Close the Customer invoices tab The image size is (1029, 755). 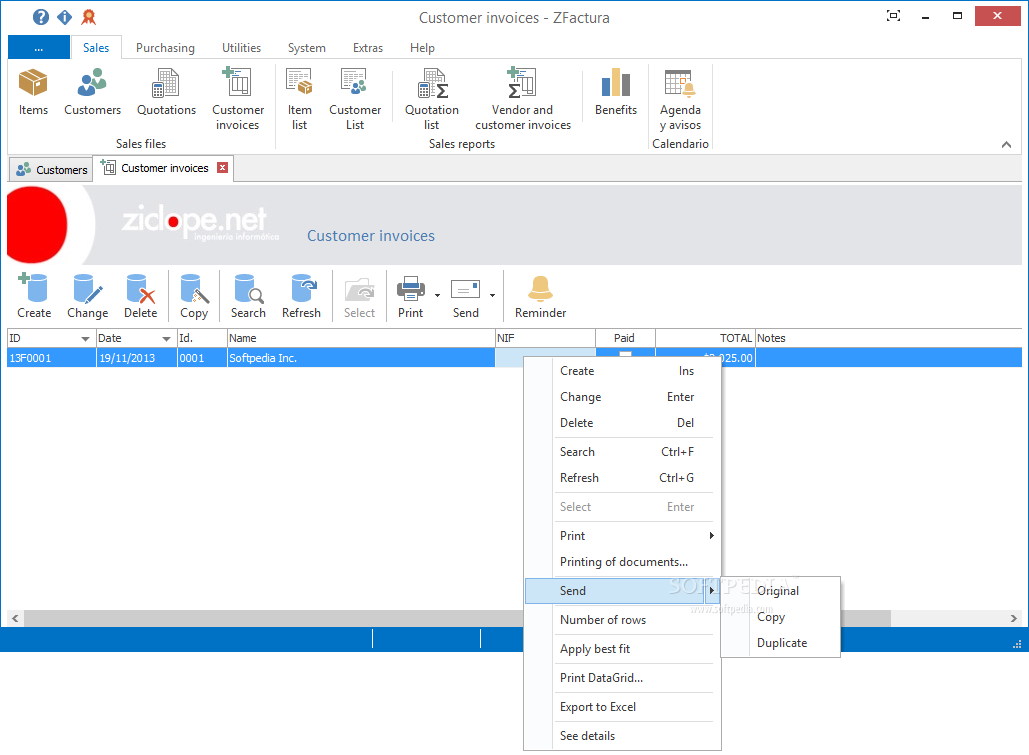(x=222, y=168)
